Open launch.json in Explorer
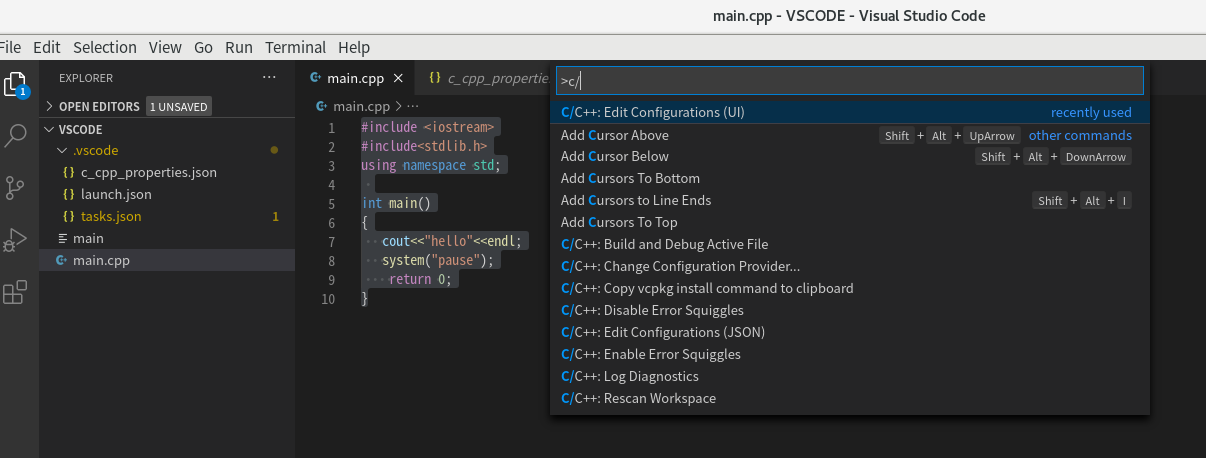Viewport: 1206px width, 458px height. tap(116, 194)
